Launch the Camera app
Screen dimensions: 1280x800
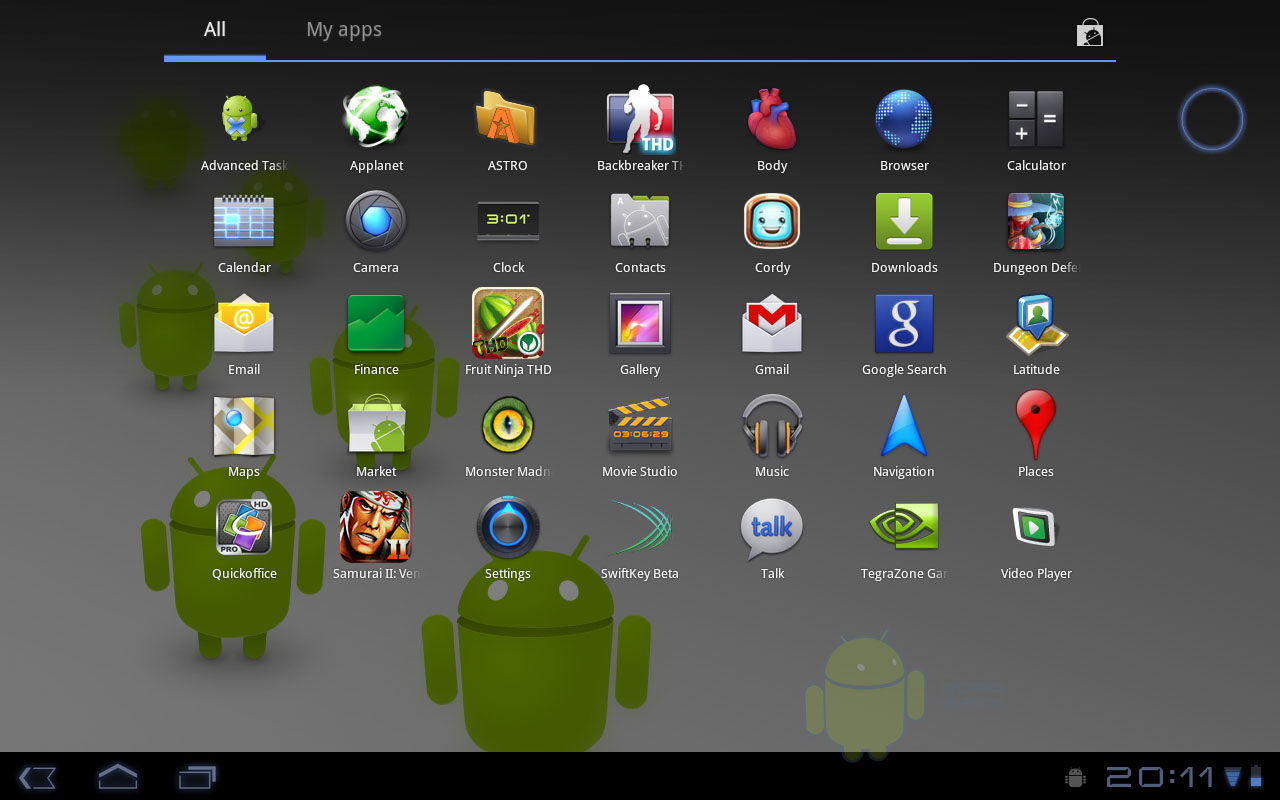[376, 222]
